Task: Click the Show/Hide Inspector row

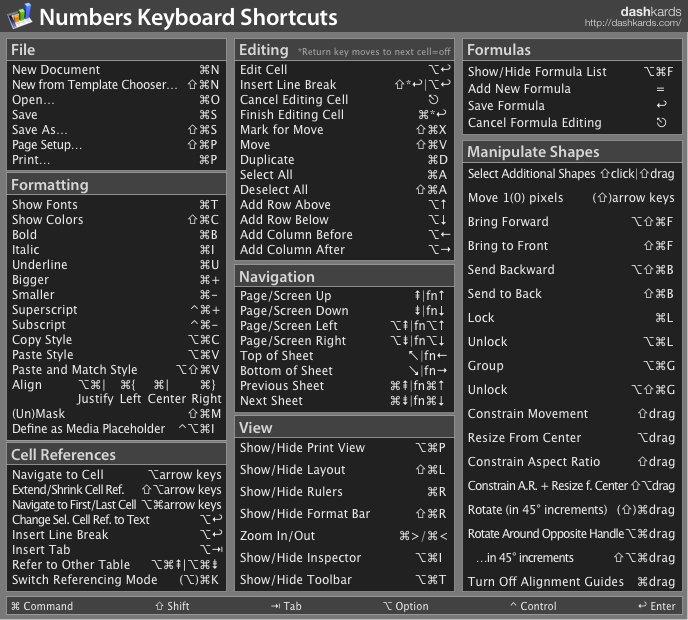Action: tap(344, 558)
